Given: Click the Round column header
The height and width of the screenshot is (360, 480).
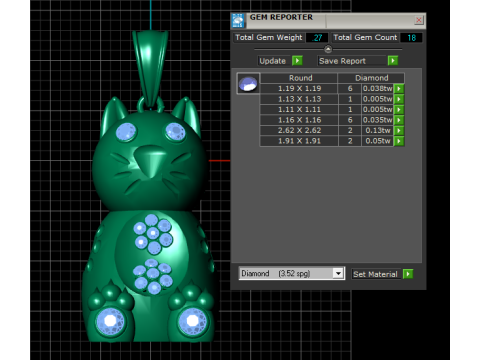Looking at the screenshot, I should pos(300,78).
